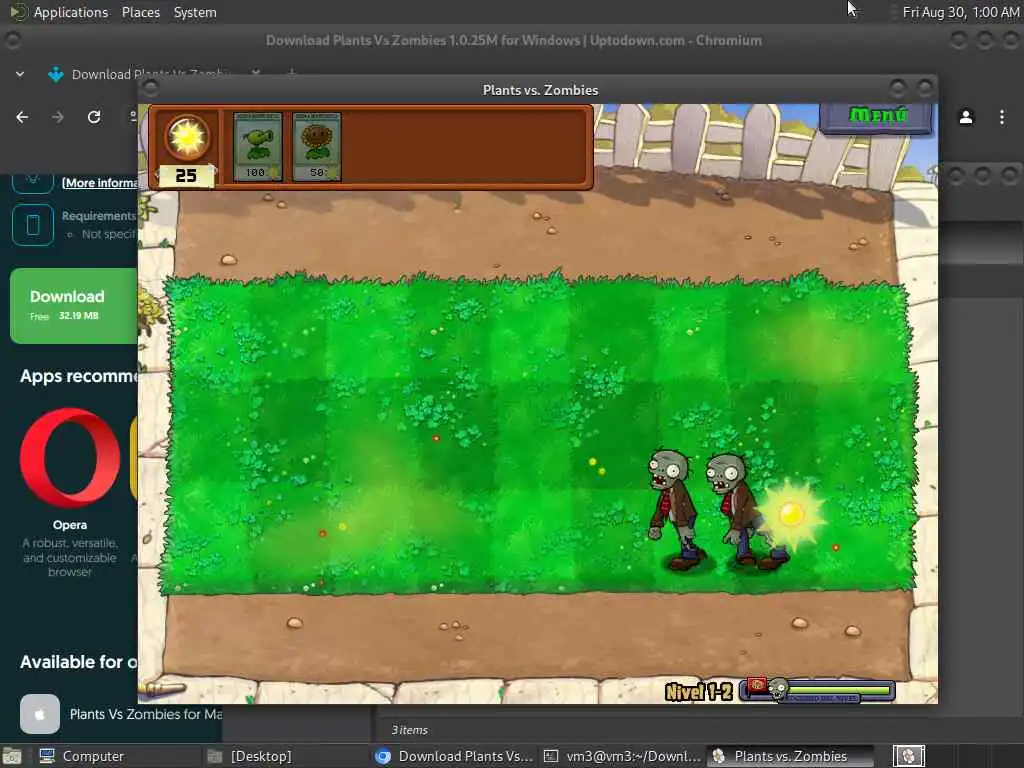Image resolution: width=1024 pixels, height=768 pixels.
Task: Click the Requirements phone icon
Action: [33, 225]
